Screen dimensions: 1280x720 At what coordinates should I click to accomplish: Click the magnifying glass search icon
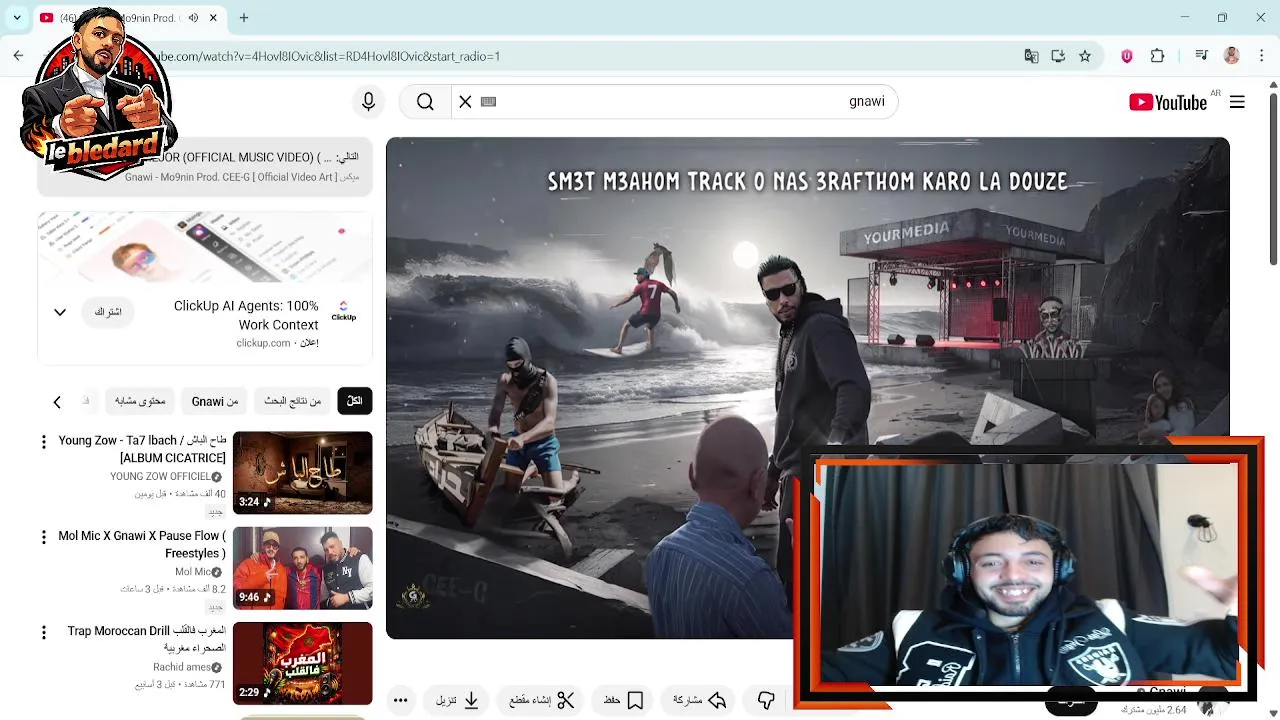coord(425,102)
